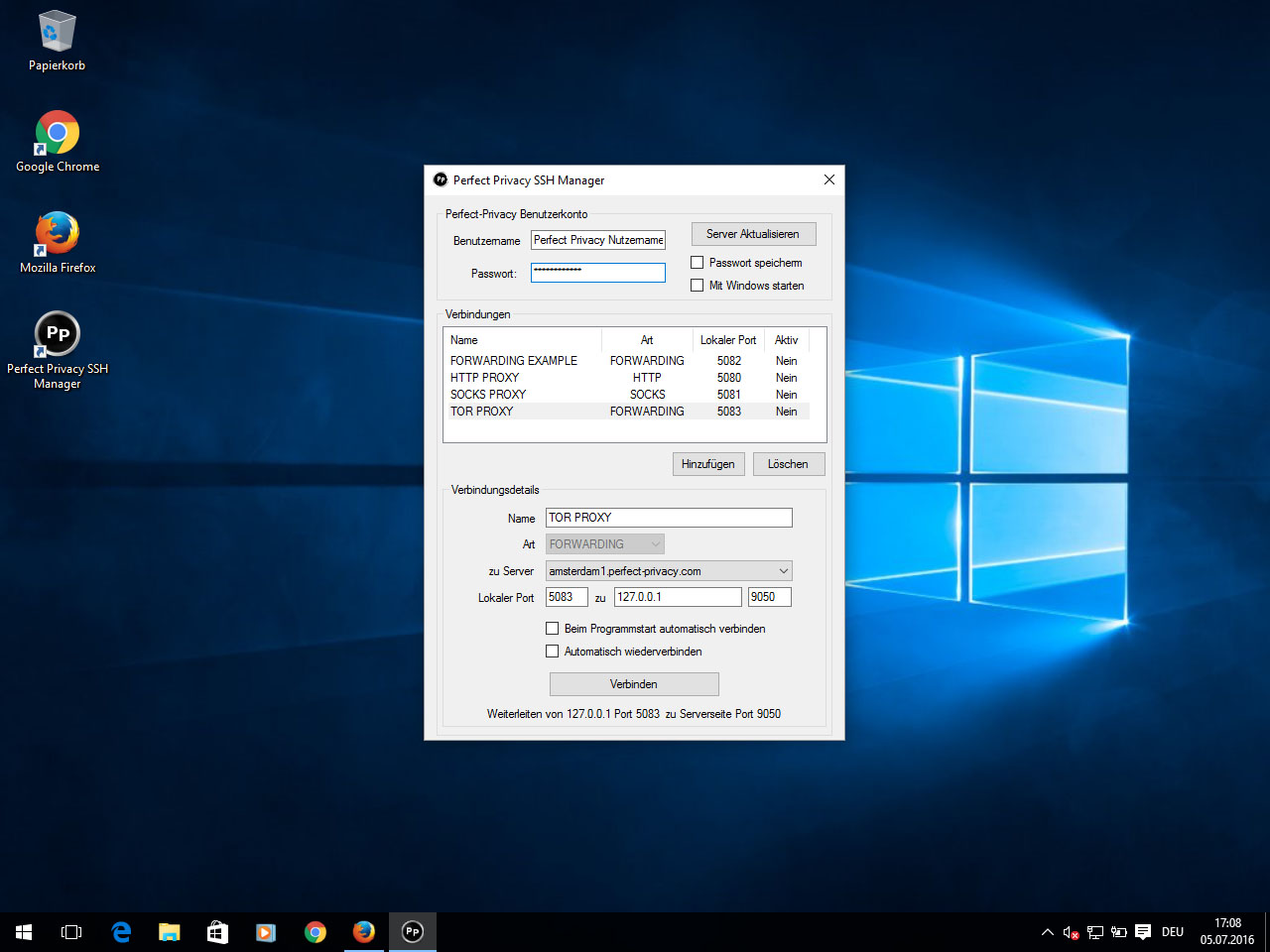This screenshot has width=1270, height=952.
Task: Click port value 5082 in the list
Action: coord(729,361)
